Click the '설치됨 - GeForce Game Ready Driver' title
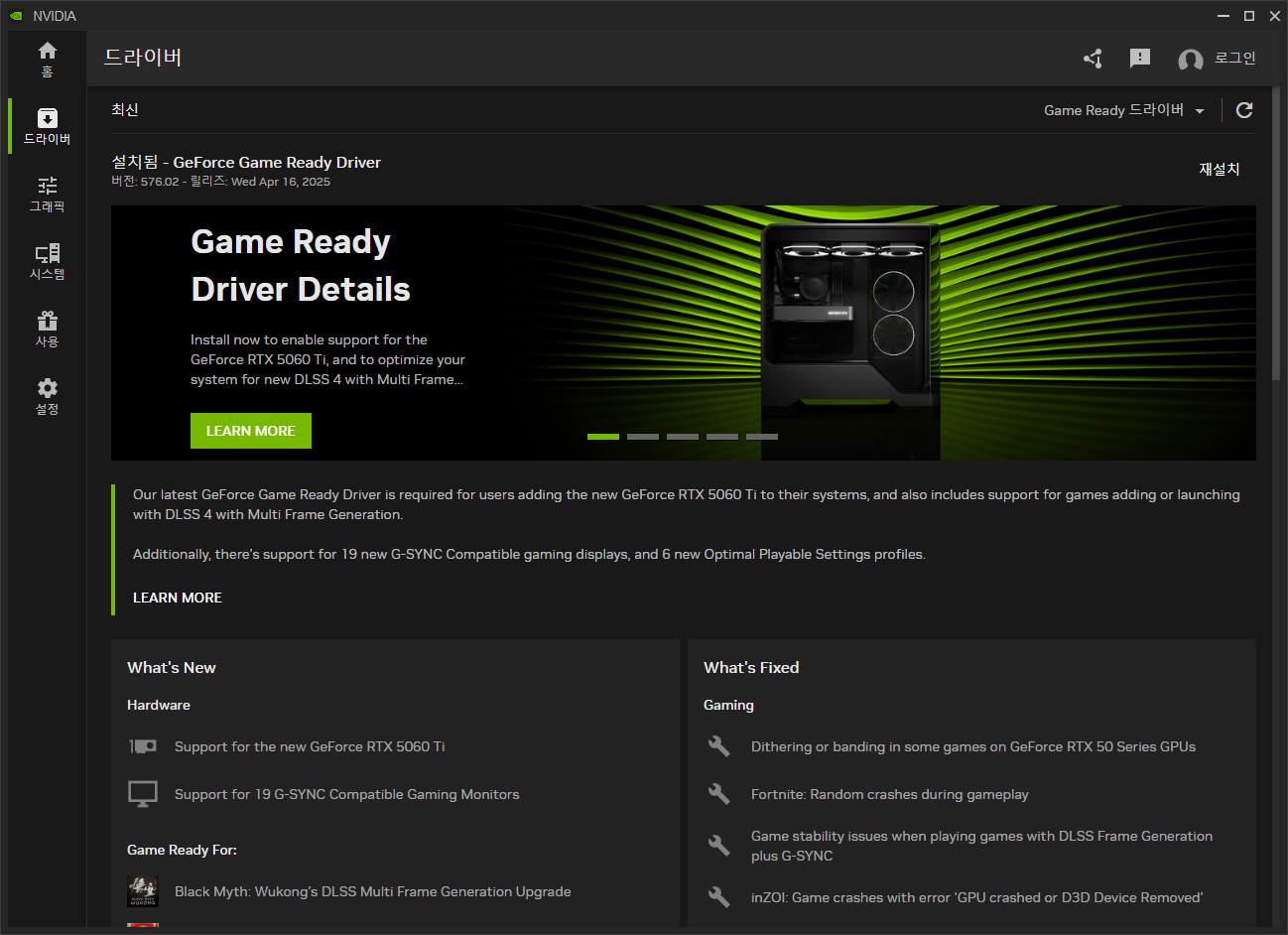The height and width of the screenshot is (935, 1288). point(246,162)
